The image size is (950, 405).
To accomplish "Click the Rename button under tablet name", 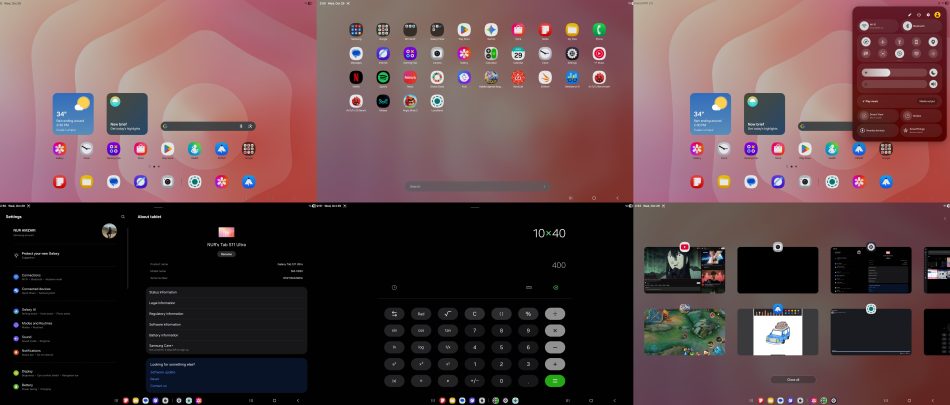I will point(226,254).
